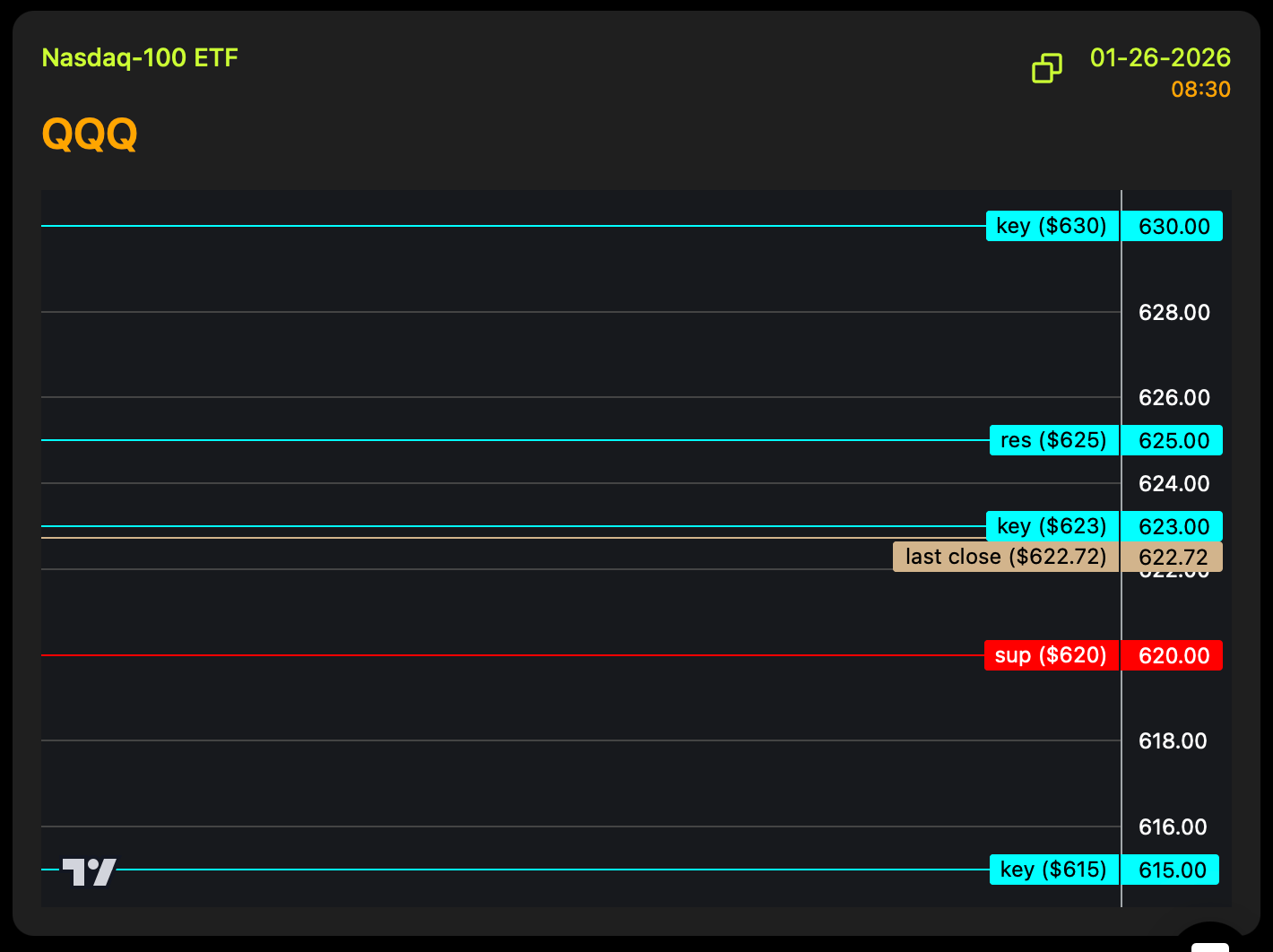
Task: Select the last close ($622.72) label
Action: tap(1006, 557)
